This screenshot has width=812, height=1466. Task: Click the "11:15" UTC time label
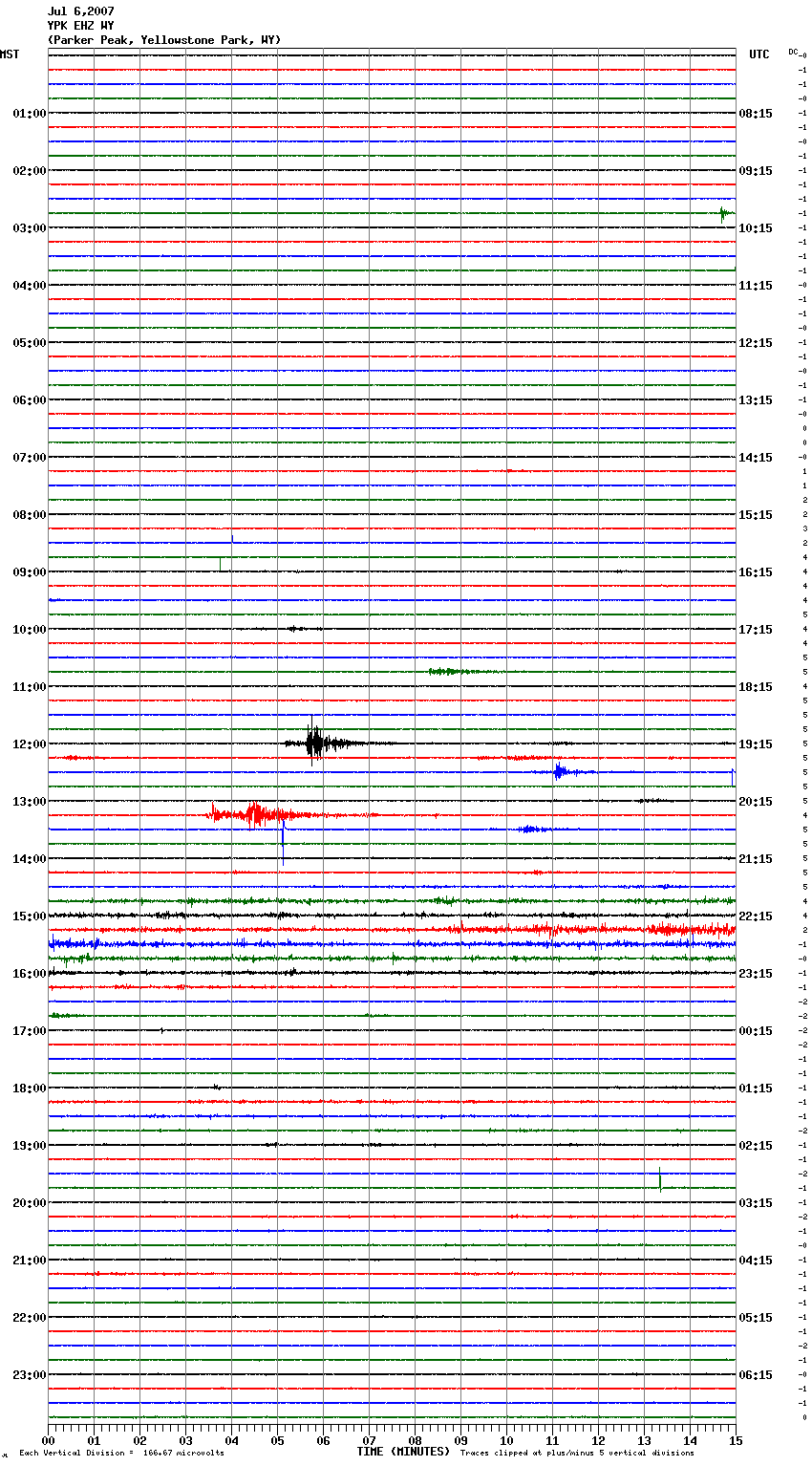[x=756, y=286]
